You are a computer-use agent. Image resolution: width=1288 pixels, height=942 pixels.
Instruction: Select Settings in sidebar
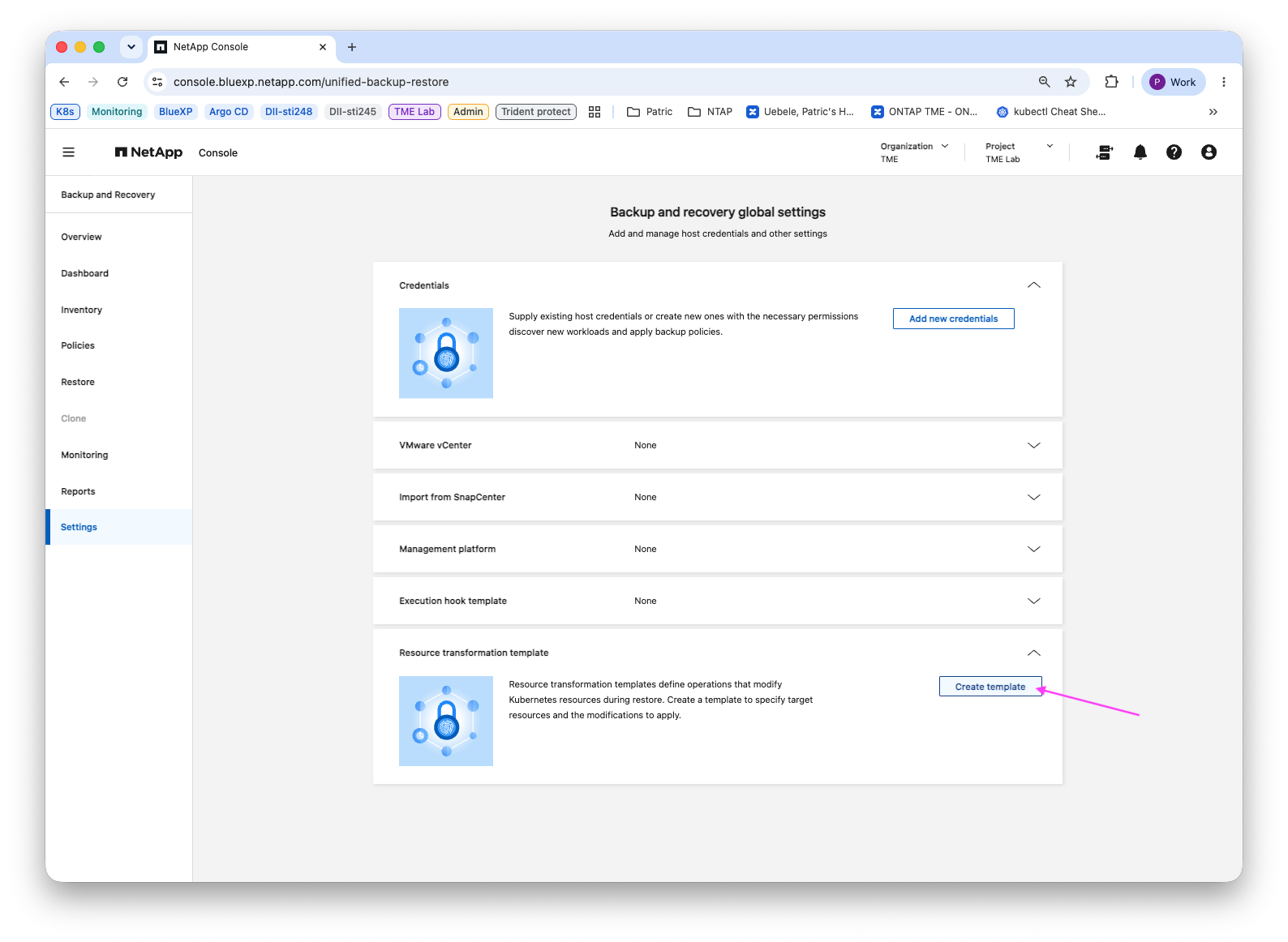[118, 527]
